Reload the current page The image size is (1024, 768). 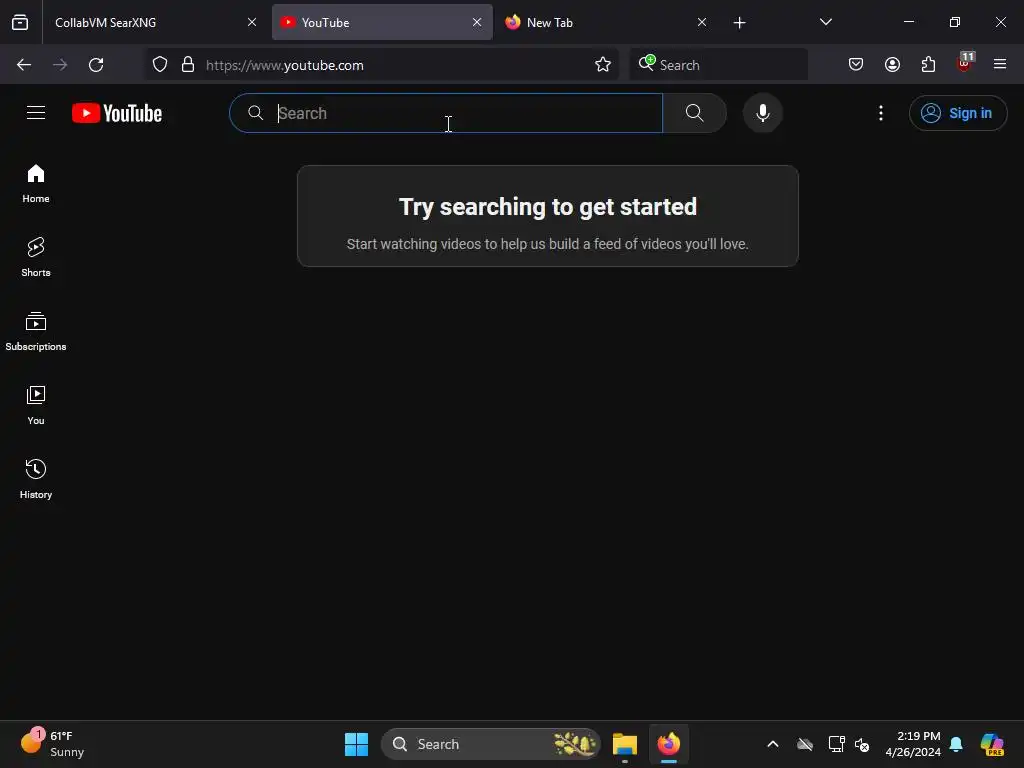tap(96, 65)
